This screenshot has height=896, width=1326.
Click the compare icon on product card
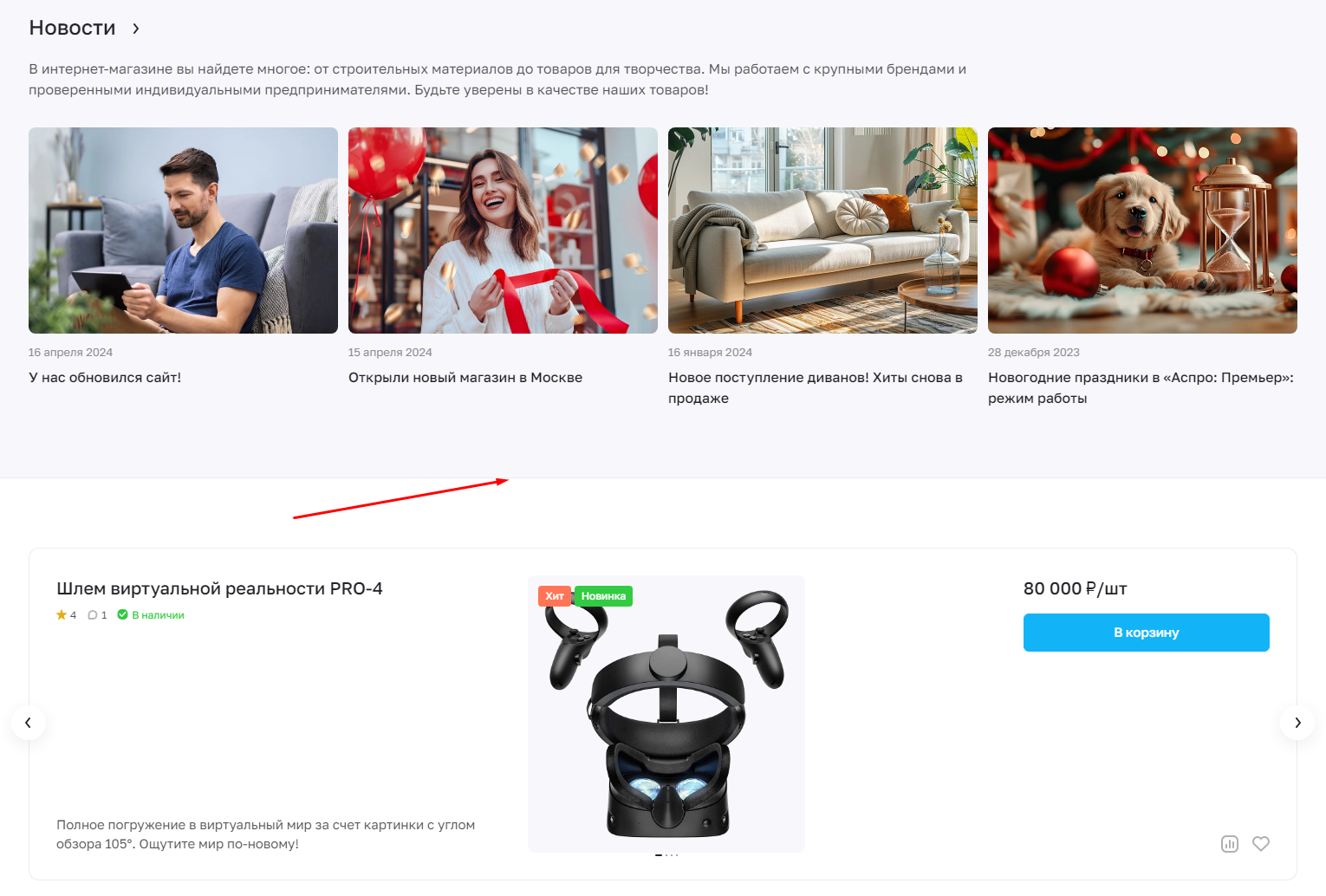point(1229,844)
